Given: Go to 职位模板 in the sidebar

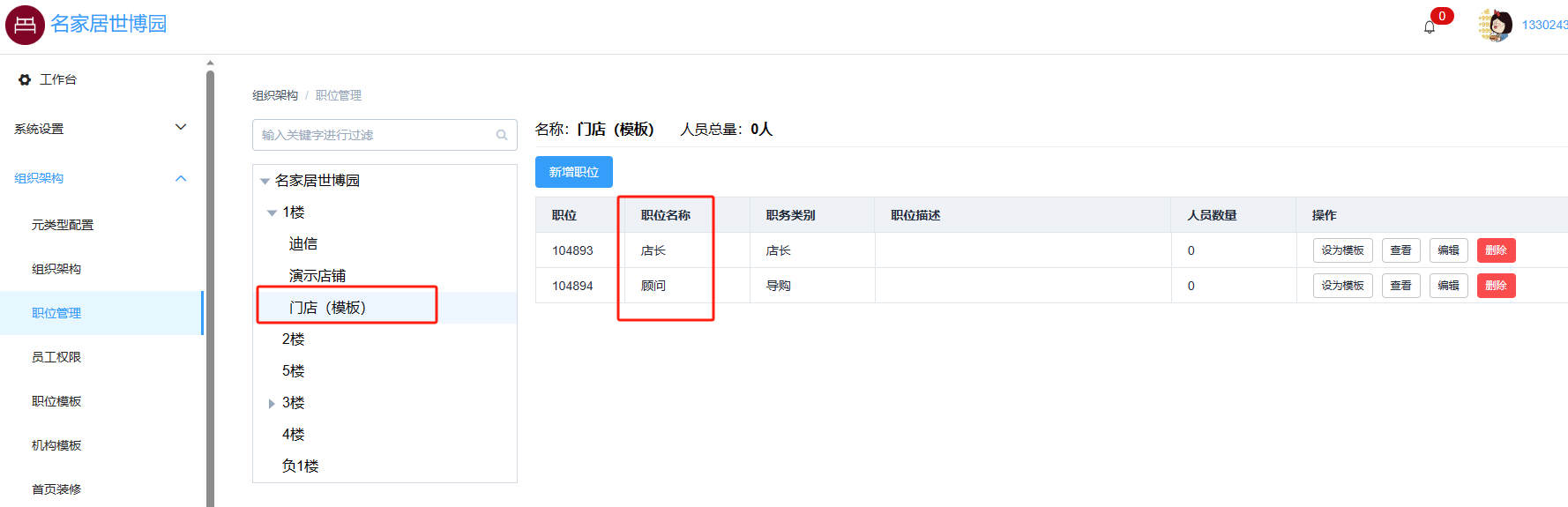Looking at the screenshot, I should pyautogui.click(x=56, y=401).
